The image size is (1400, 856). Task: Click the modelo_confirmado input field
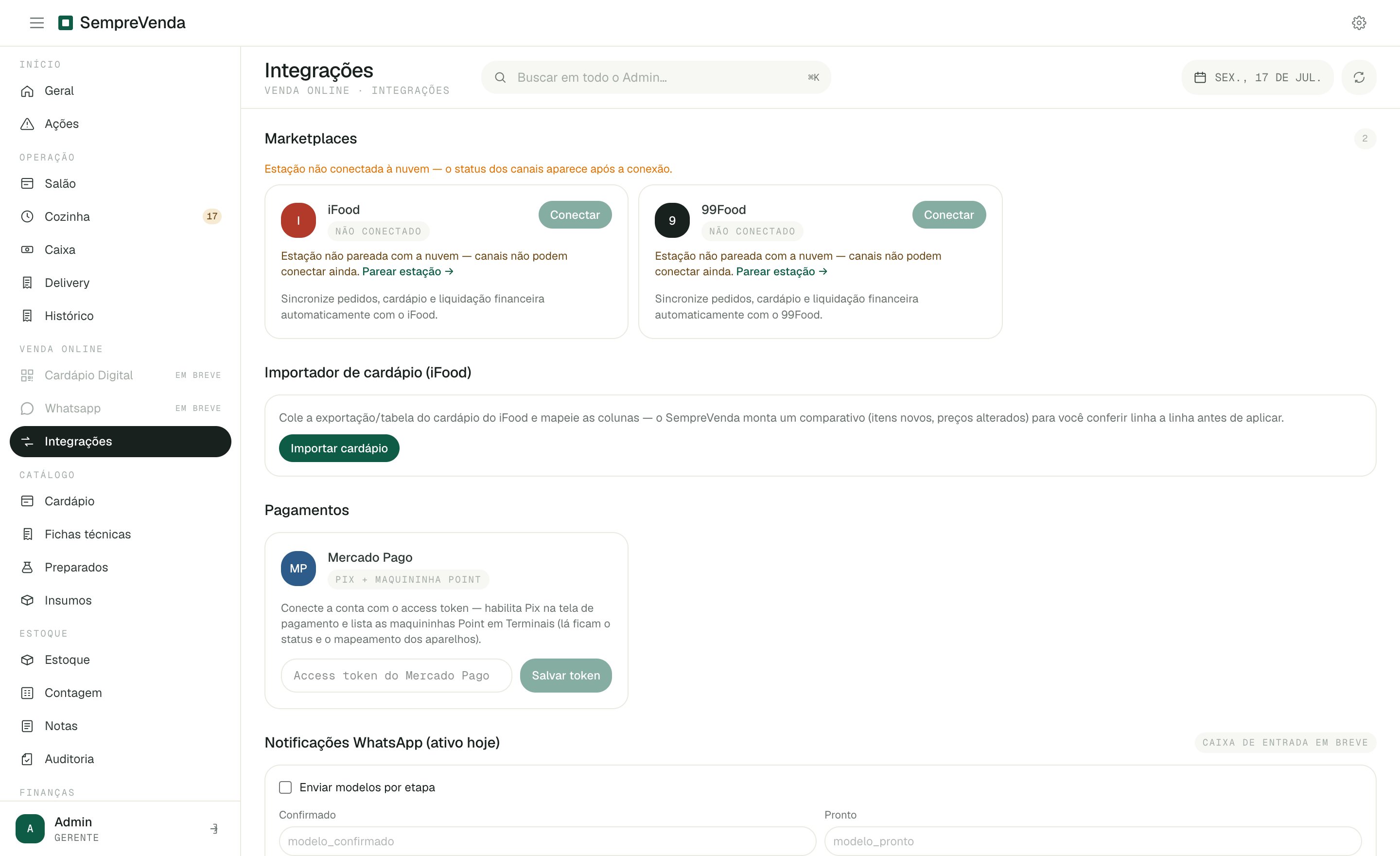[x=547, y=841]
